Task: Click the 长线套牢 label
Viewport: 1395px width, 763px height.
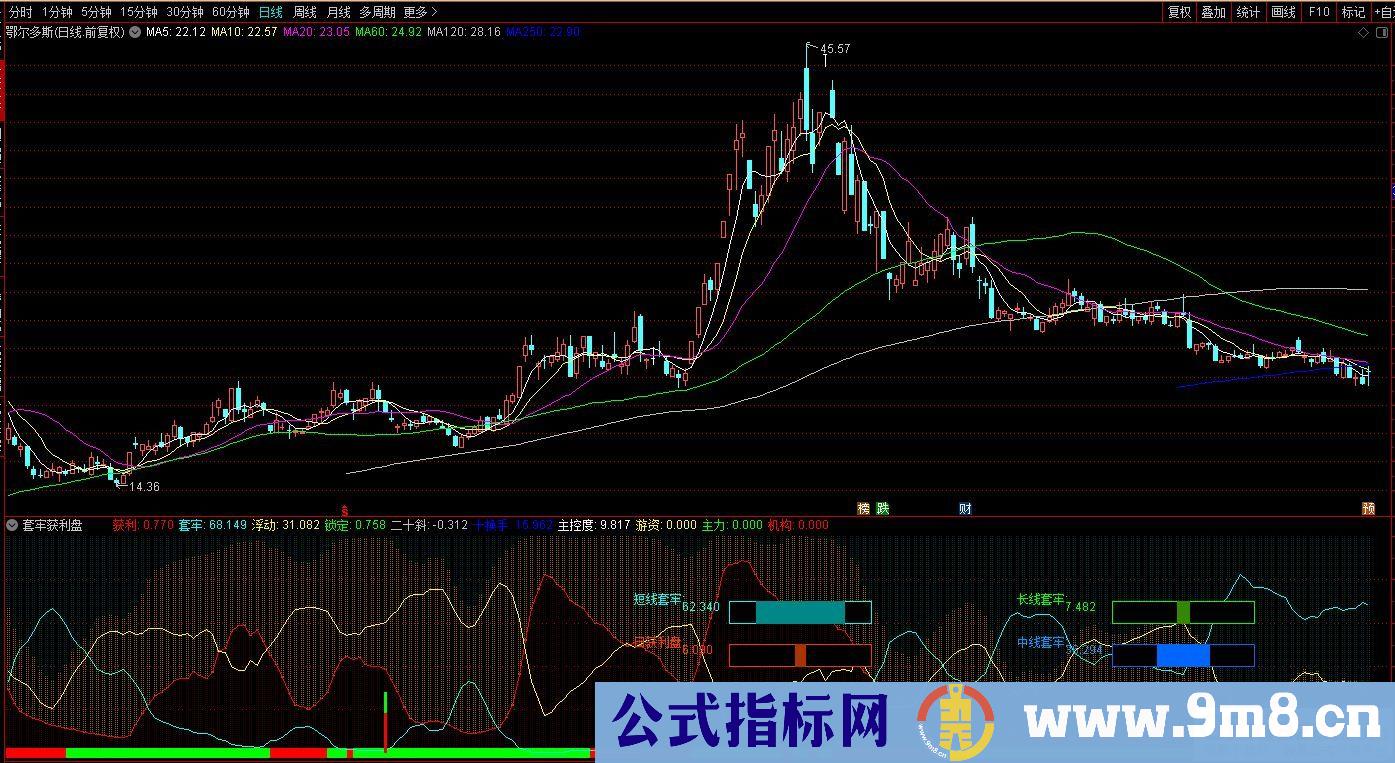Action: coord(1041,600)
